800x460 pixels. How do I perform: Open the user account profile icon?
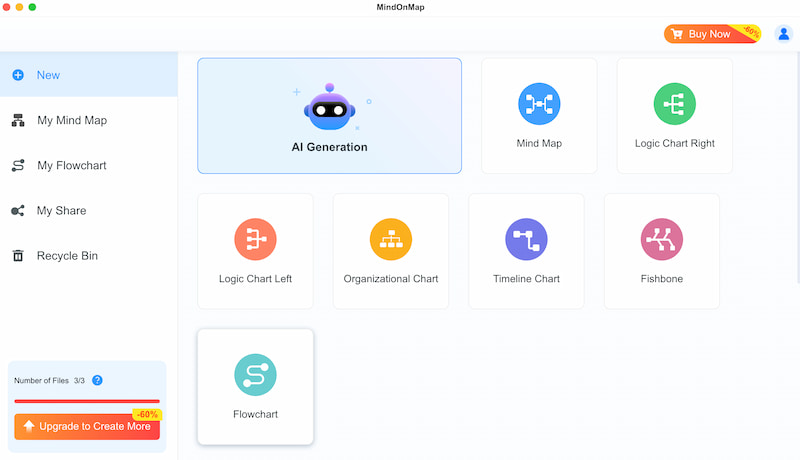tap(783, 34)
